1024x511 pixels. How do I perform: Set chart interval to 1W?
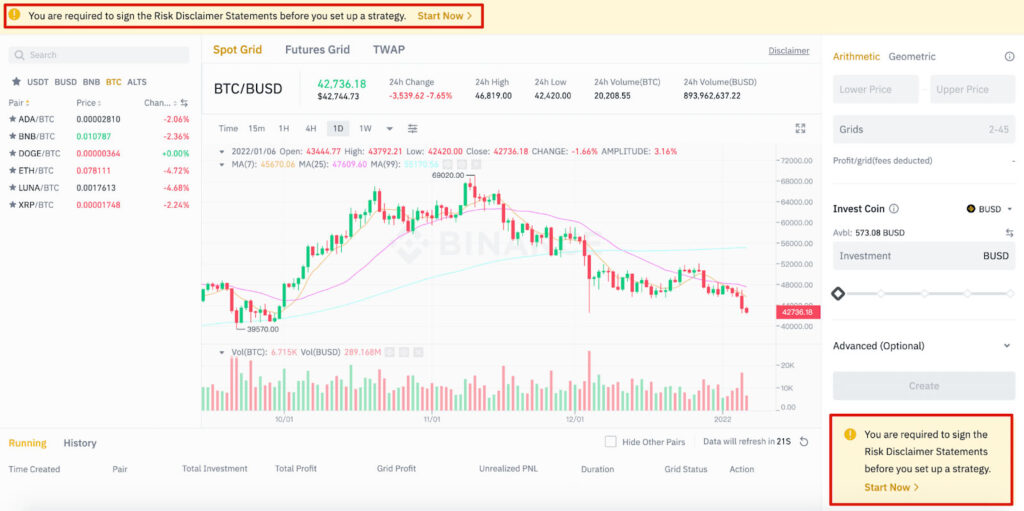tap(365, 128)
